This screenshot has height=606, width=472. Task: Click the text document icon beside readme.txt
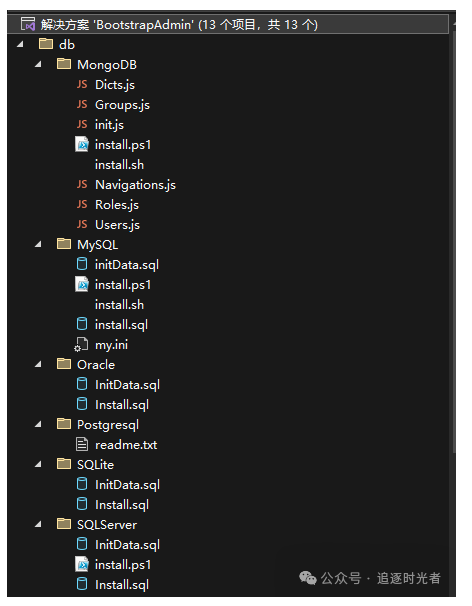(x=82, y=444)
